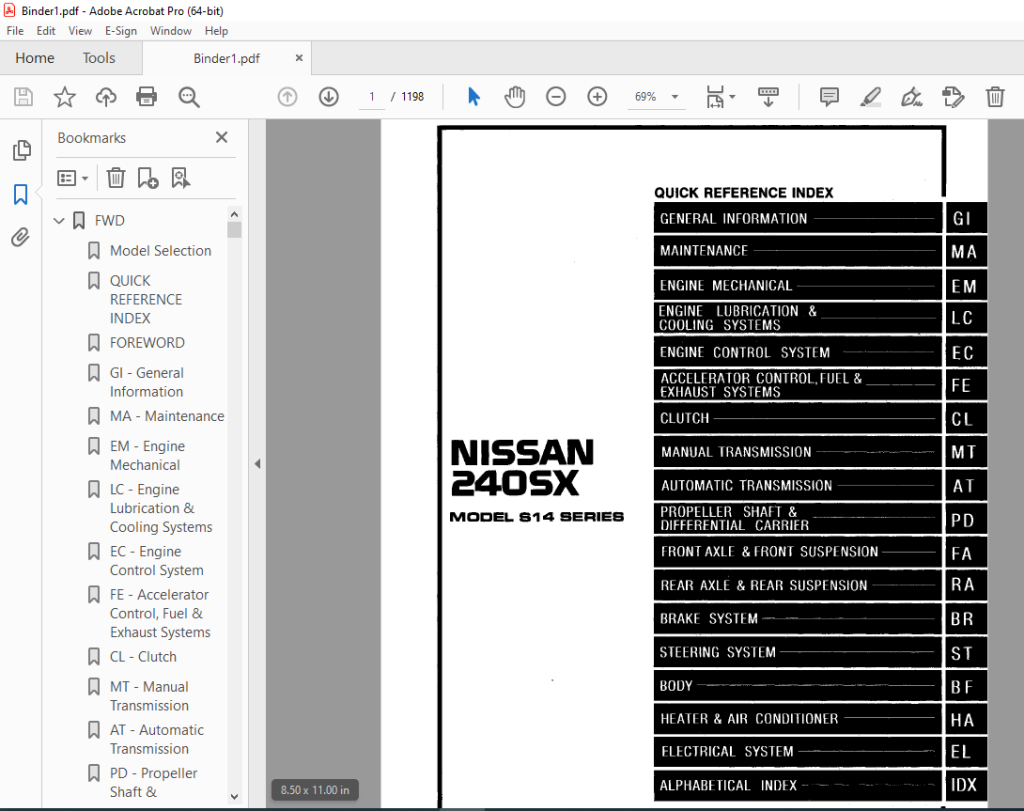Go to next page arrow
1024x811 pixels.
pyautogui.click(x=328, y=97)
